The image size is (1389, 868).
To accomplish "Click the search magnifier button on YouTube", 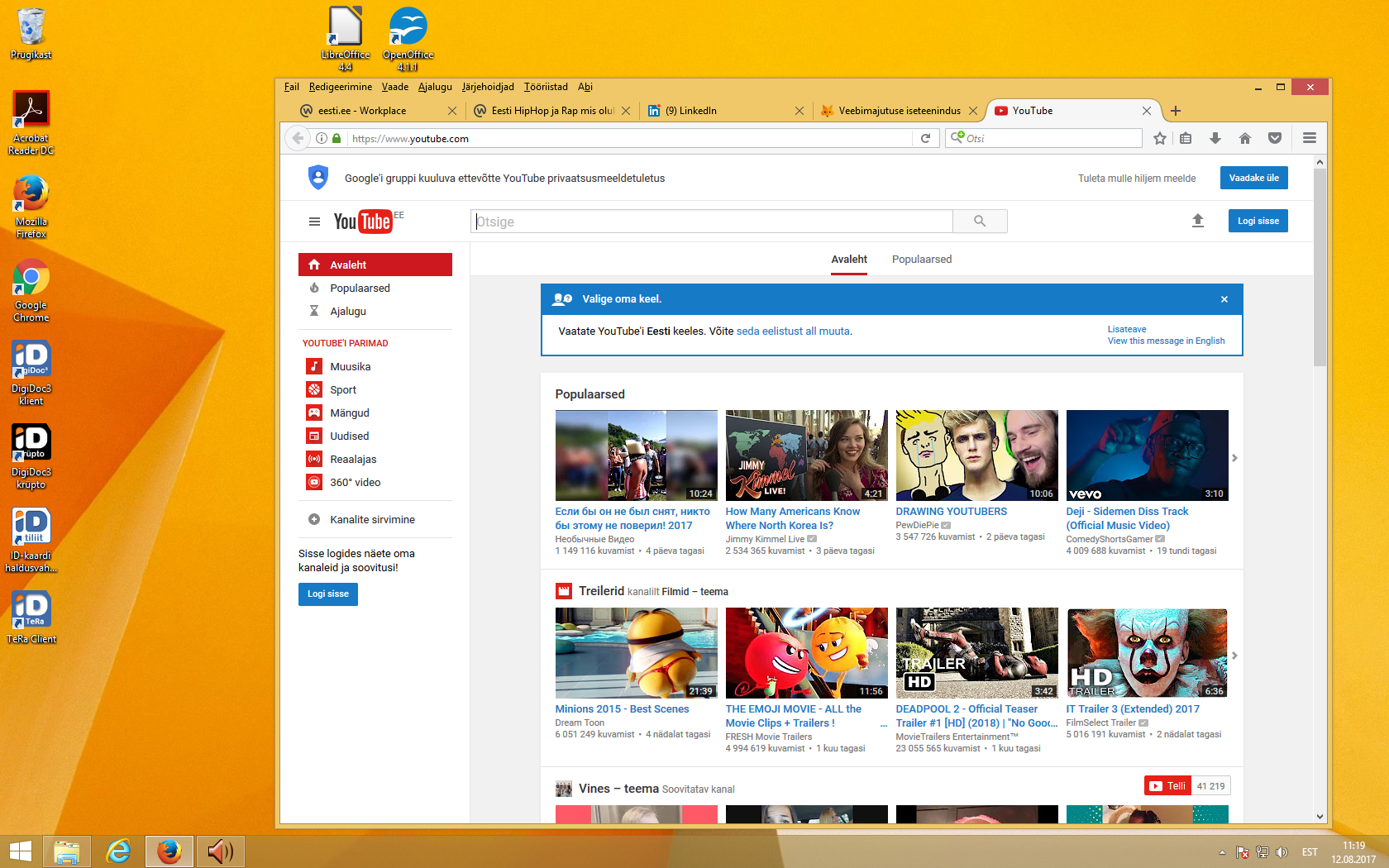I will [x=980, y=222].
